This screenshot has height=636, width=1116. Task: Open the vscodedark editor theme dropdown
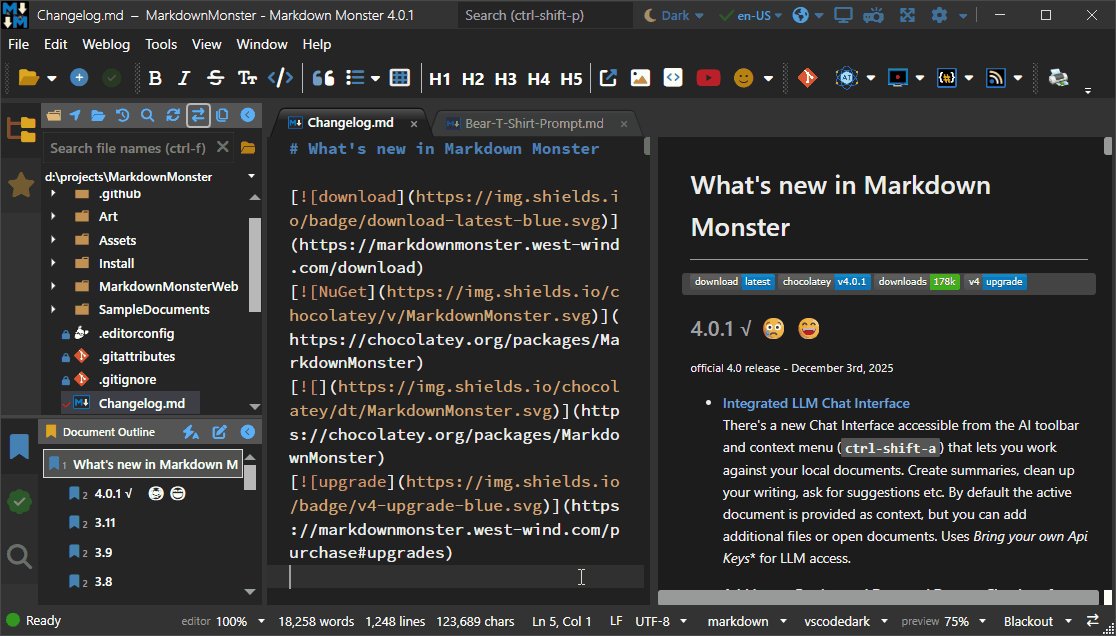(x=884, y=621)
